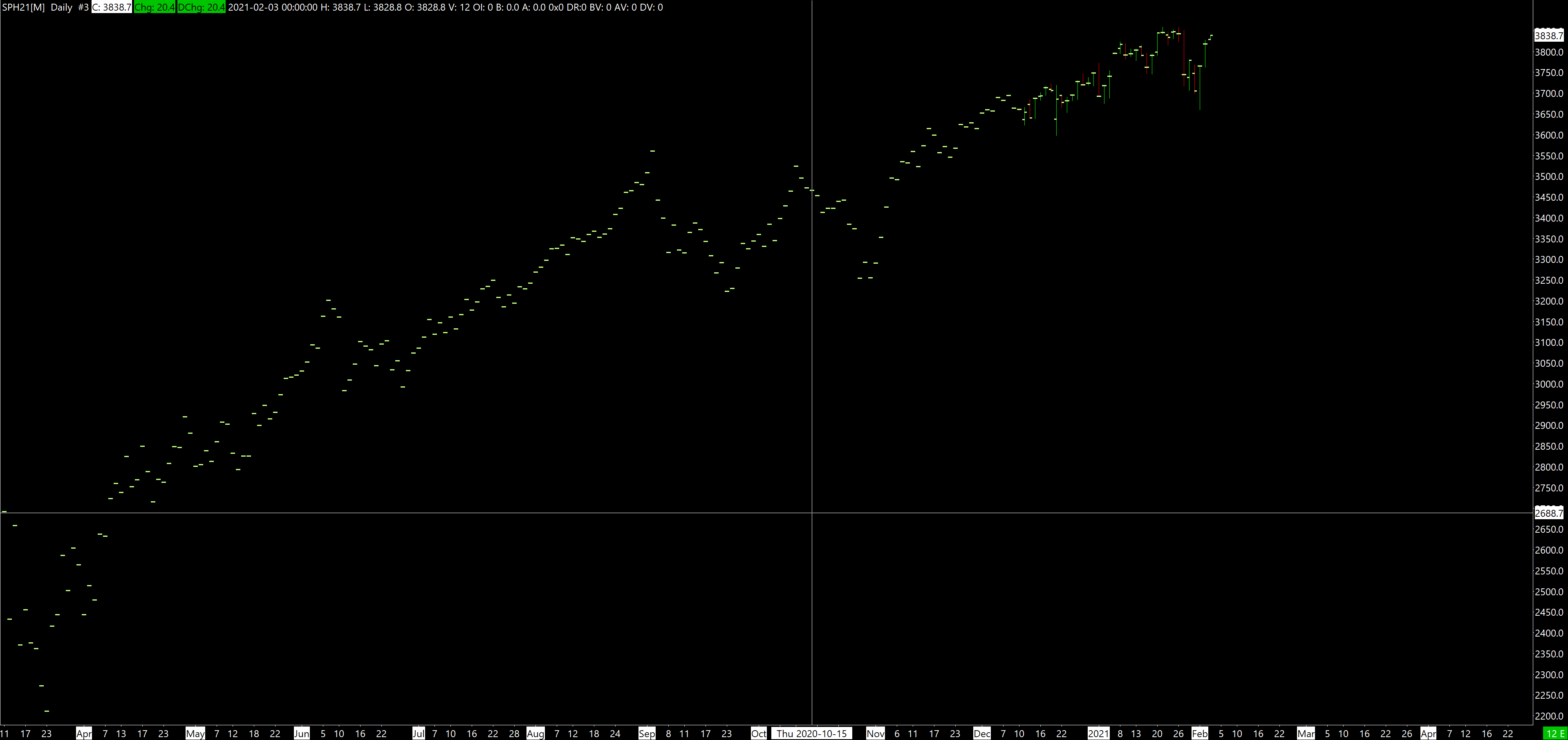Click the green DChg: 20.4 header field

[x=201, y=7]
